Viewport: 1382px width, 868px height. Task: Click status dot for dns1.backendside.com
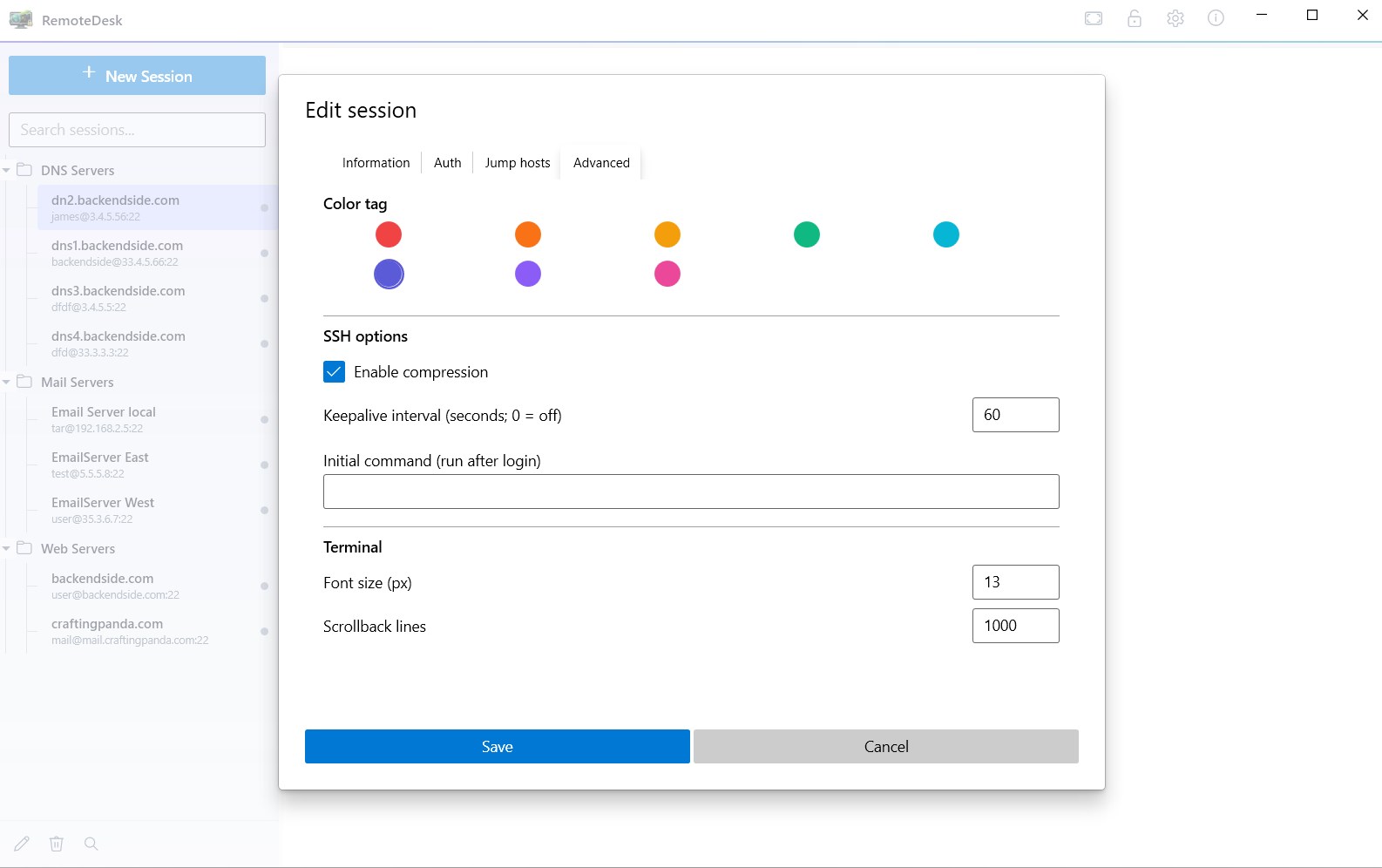click(264, 253)
